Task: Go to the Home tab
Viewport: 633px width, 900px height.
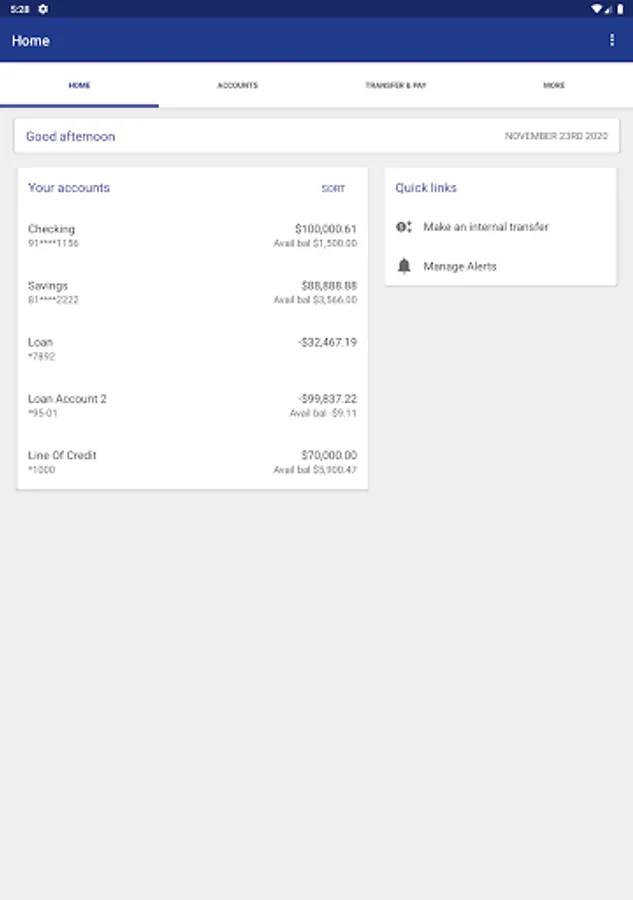Action: coord(79,86)
